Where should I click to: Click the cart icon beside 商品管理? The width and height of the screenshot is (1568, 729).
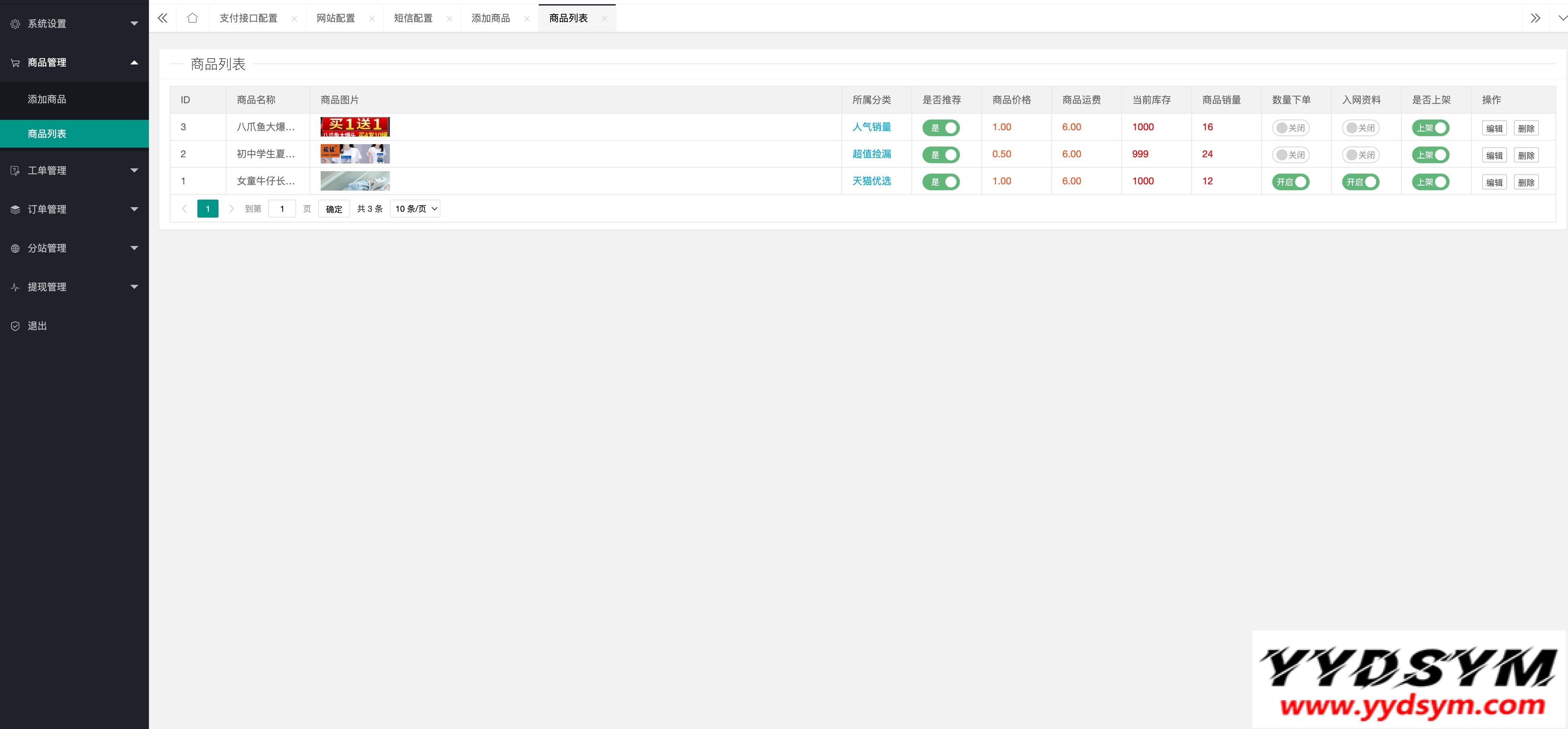(15, 63)
